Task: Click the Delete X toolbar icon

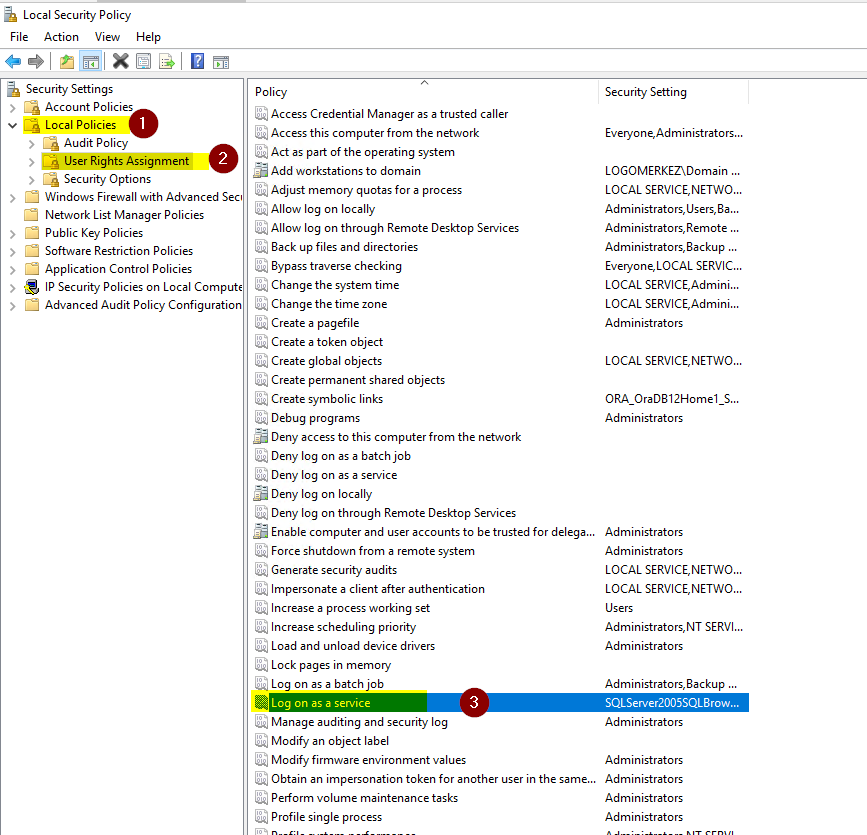Action: (121, 62)
